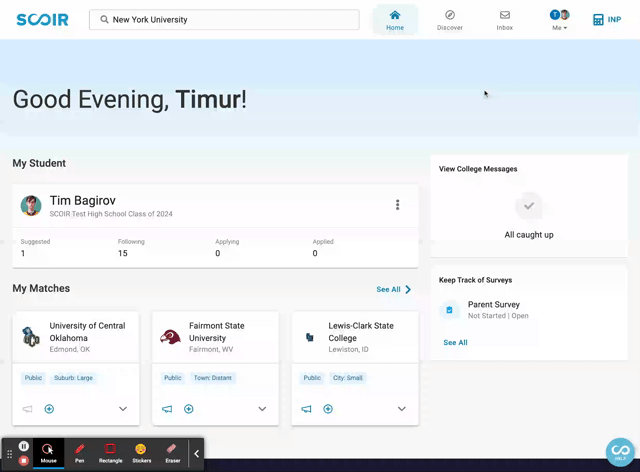Follow University of Central Oklahoma plus icon
The width and height of the screenshot is (640, 472).
tap(49, 409)
